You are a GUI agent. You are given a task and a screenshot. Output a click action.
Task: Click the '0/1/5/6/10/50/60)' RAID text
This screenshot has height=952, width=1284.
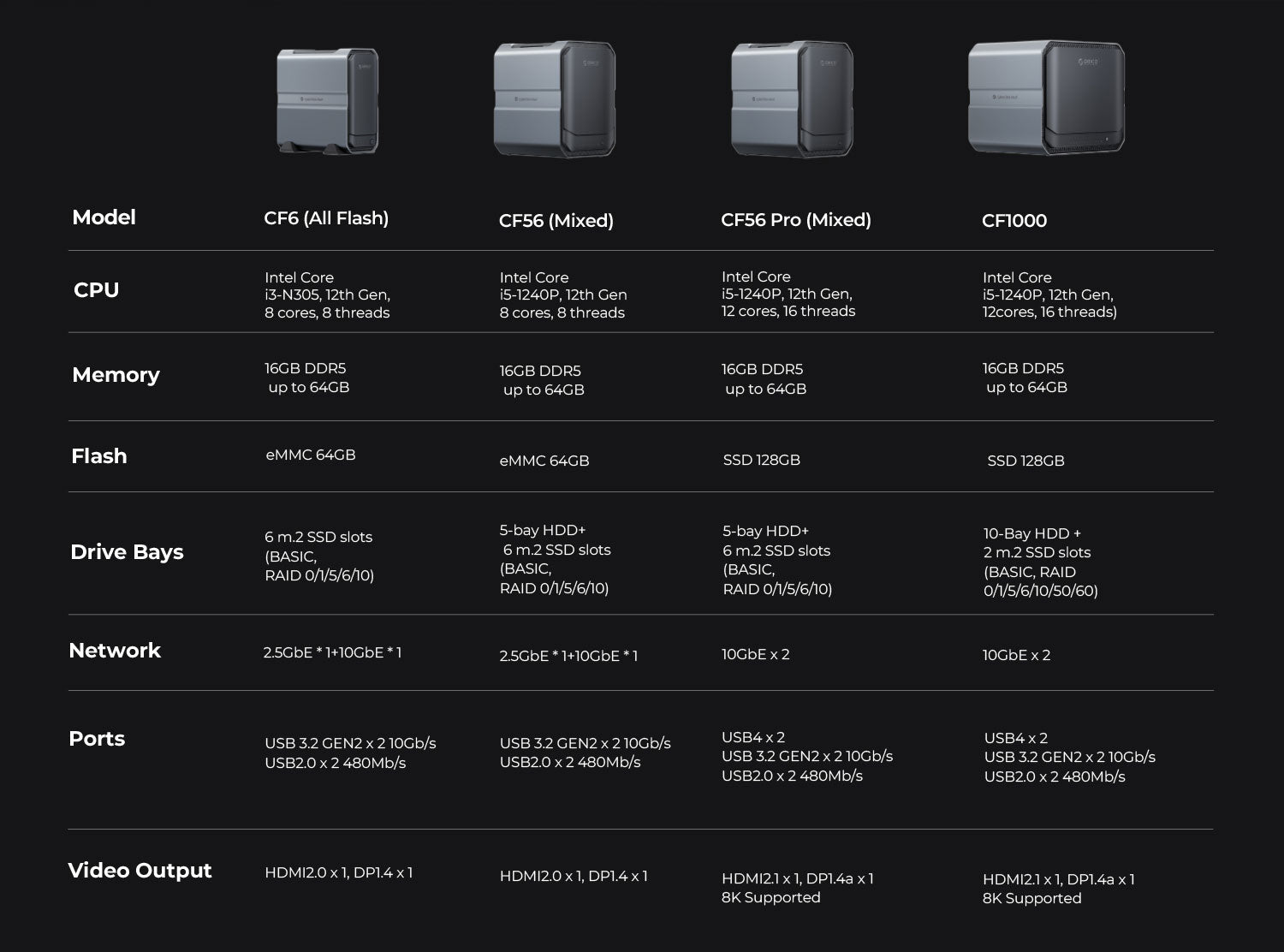(x=1041, y=591)
